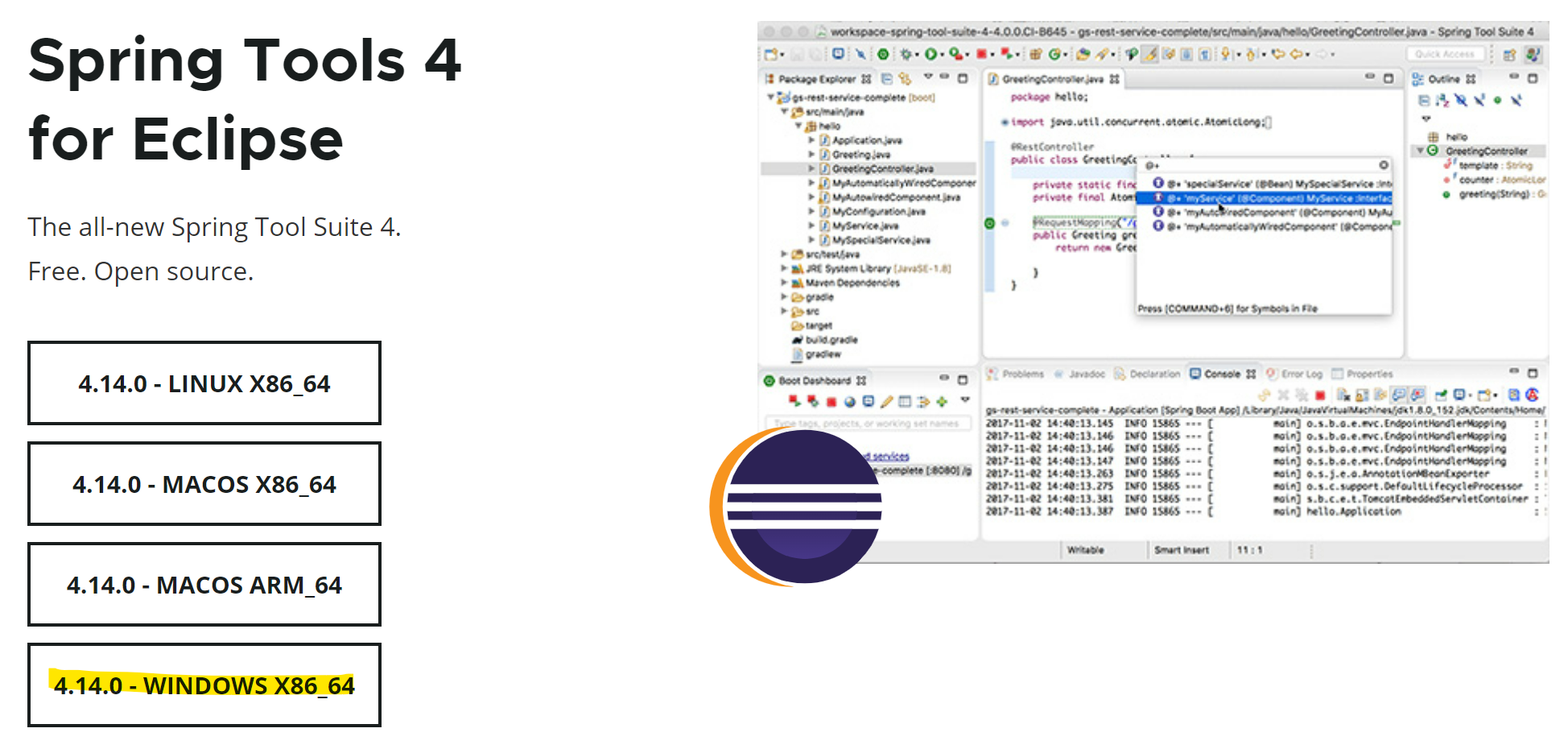
Task: Click Open Browser globe in Boot Dashboard
Action: 850,402
